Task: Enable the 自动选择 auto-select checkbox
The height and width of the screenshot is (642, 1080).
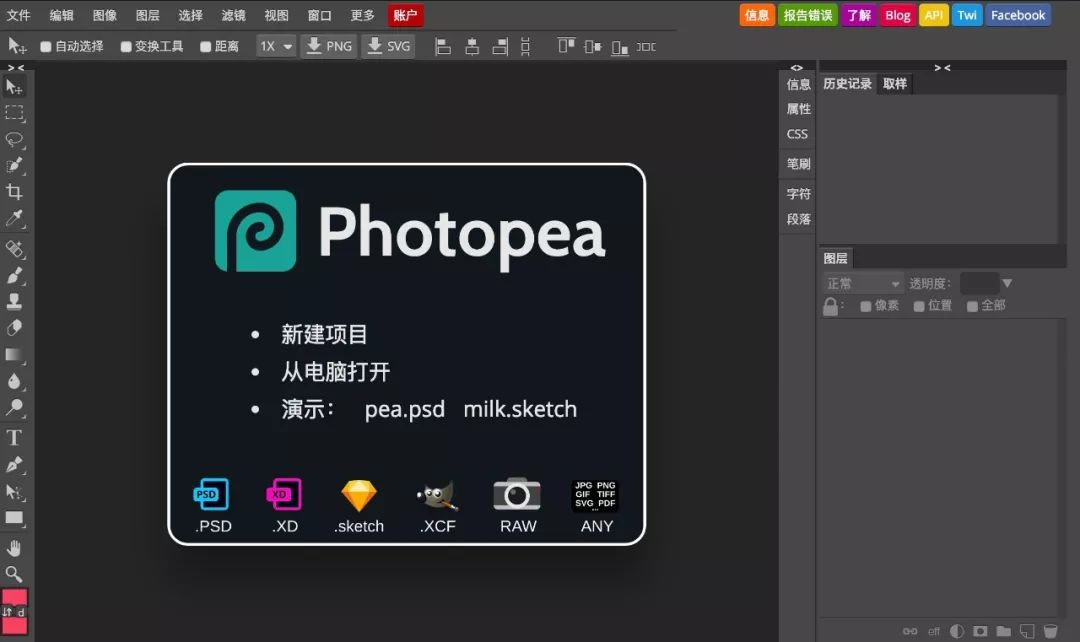Action: (46, 47)
